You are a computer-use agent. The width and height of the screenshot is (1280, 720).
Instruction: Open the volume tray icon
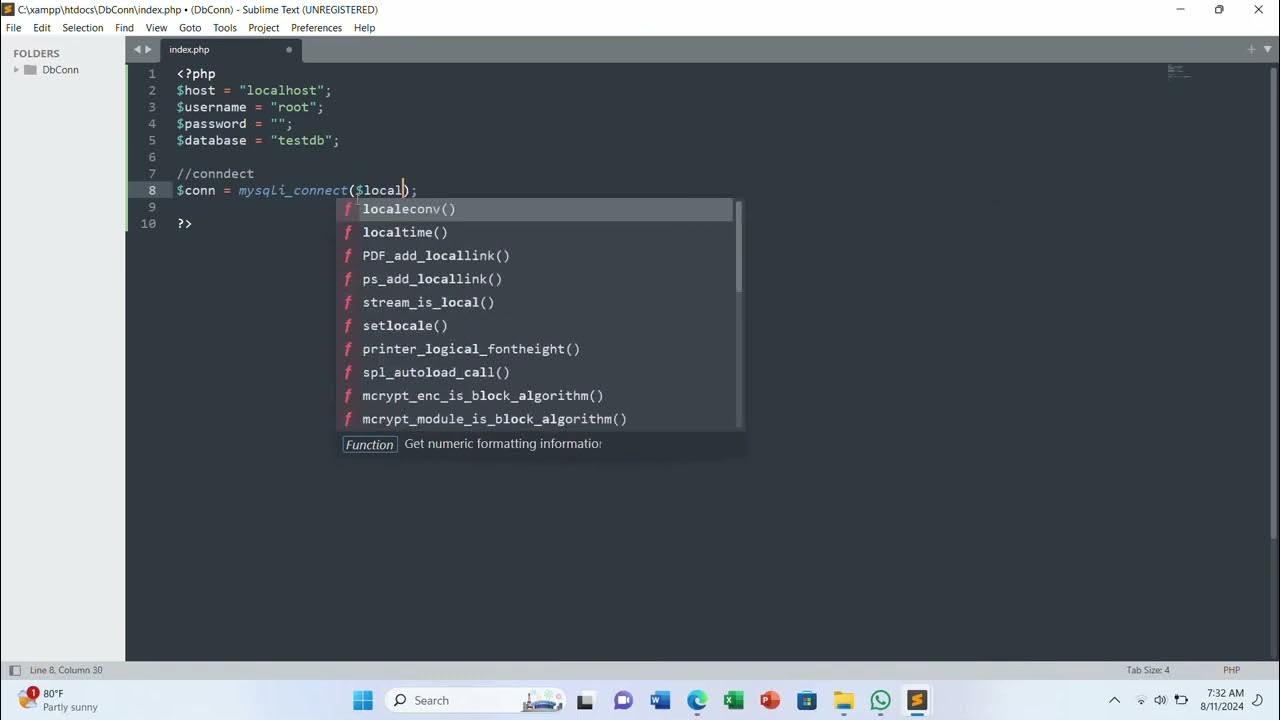click(1160, 700)
